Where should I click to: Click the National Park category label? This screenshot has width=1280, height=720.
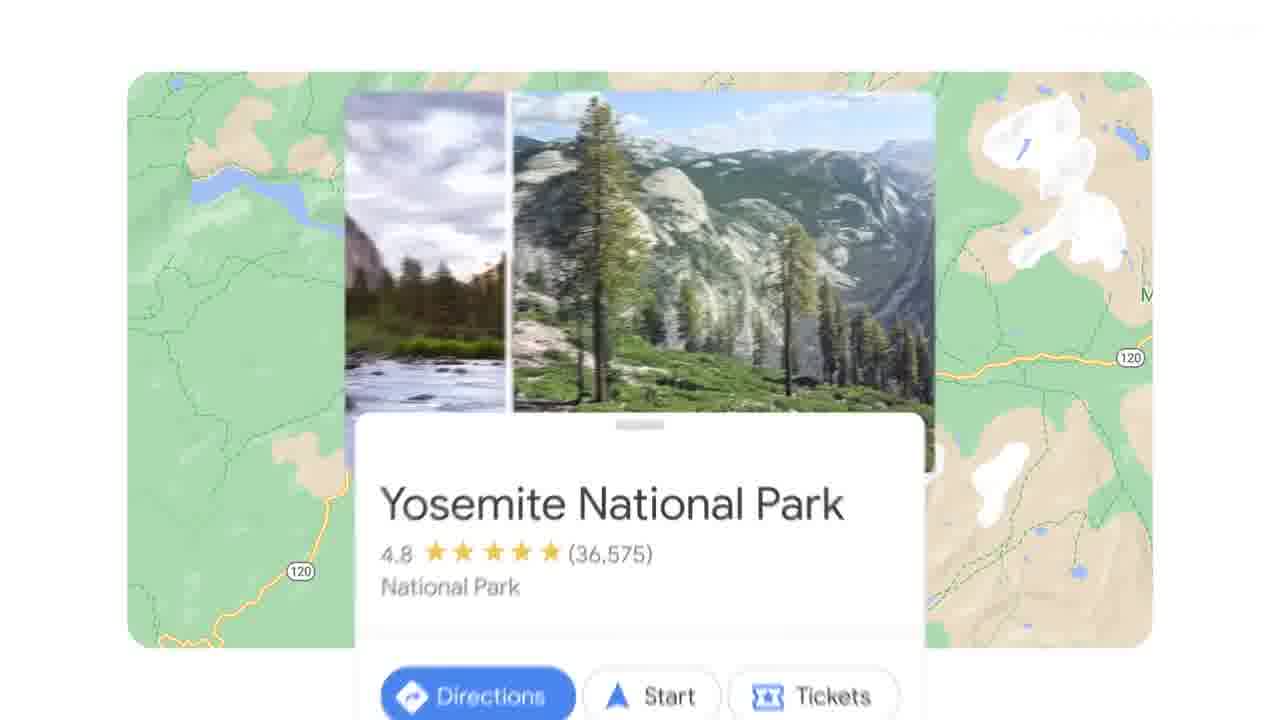450,587
